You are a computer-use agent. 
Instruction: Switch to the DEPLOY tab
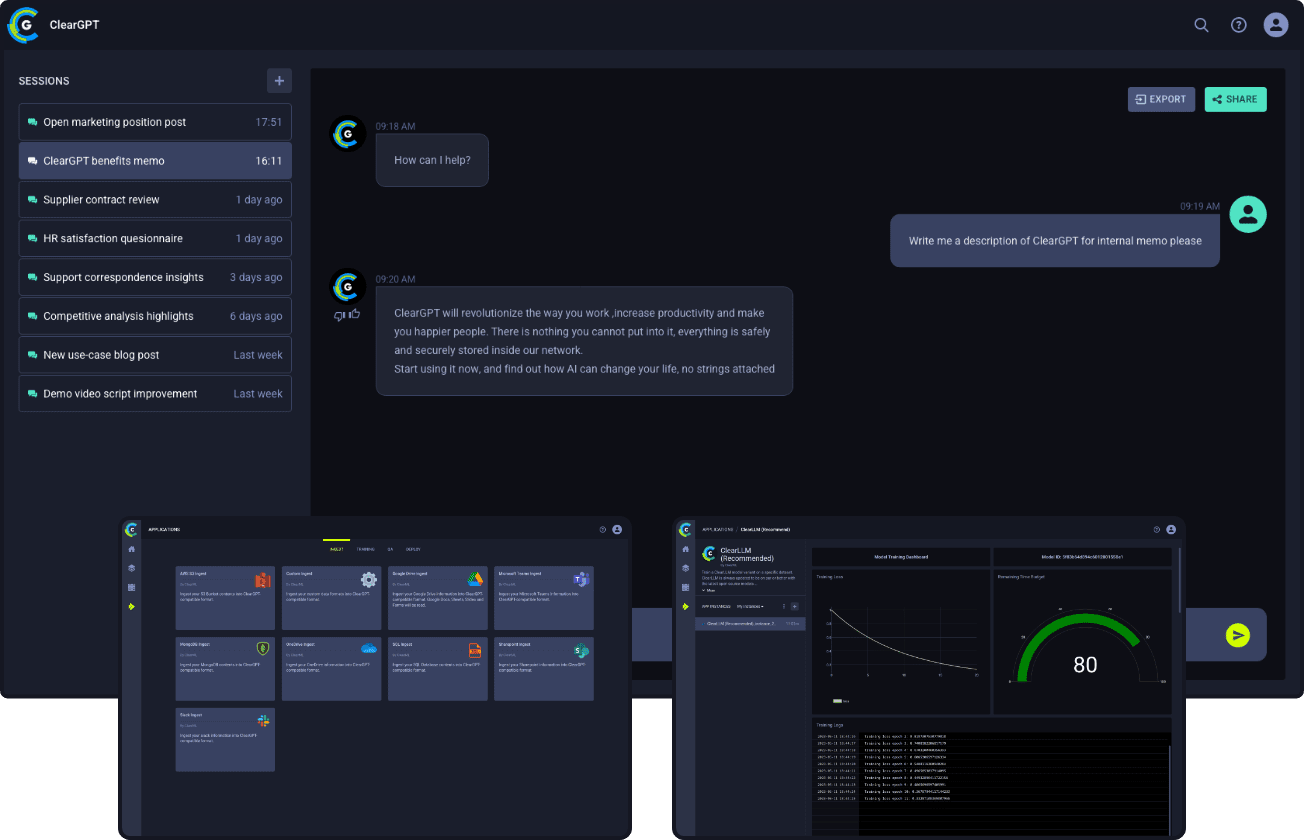pos(413,549)
